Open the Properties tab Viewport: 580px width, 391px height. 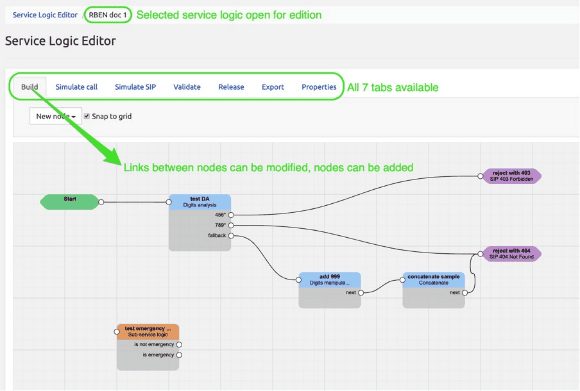coord(319,87)
